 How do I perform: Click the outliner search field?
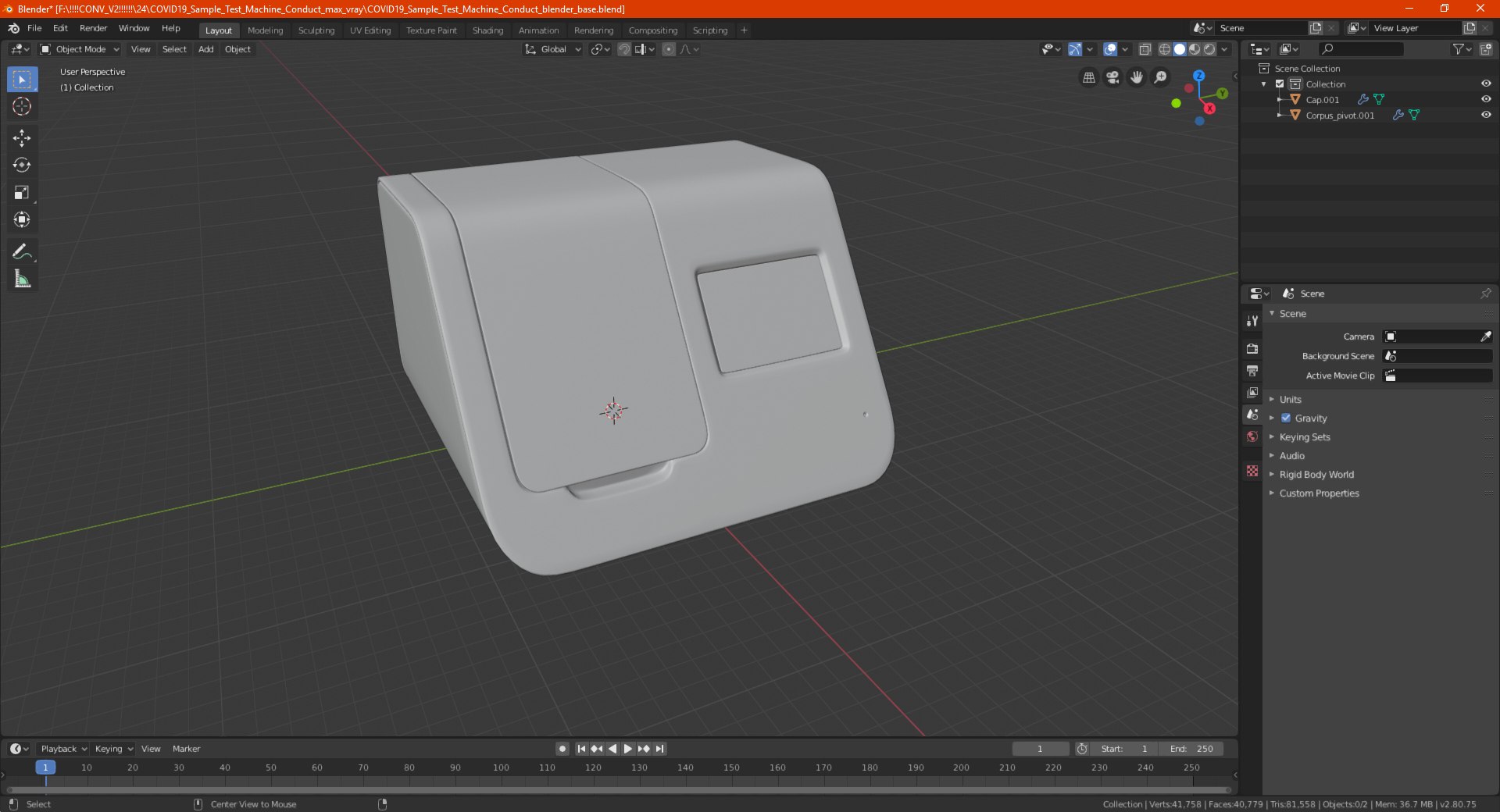(x=1360, y=49)
